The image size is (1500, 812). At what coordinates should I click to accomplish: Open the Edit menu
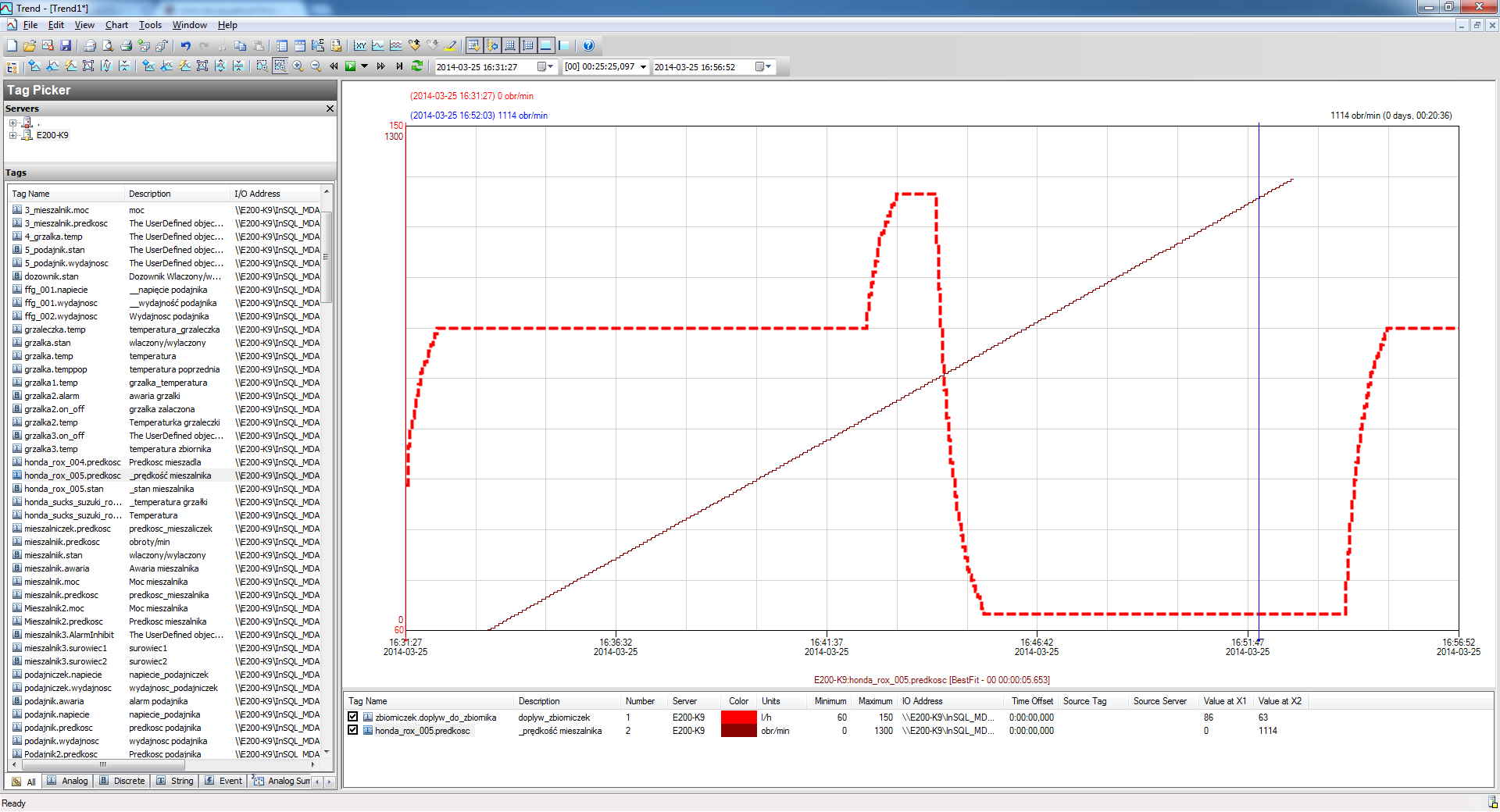pos(56,25)
